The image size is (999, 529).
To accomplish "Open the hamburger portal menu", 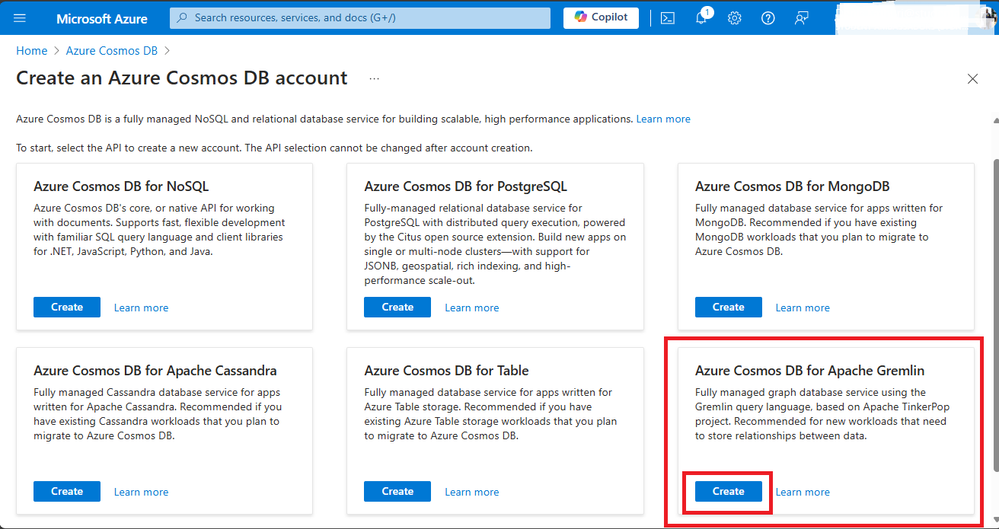I will [20, 18].
